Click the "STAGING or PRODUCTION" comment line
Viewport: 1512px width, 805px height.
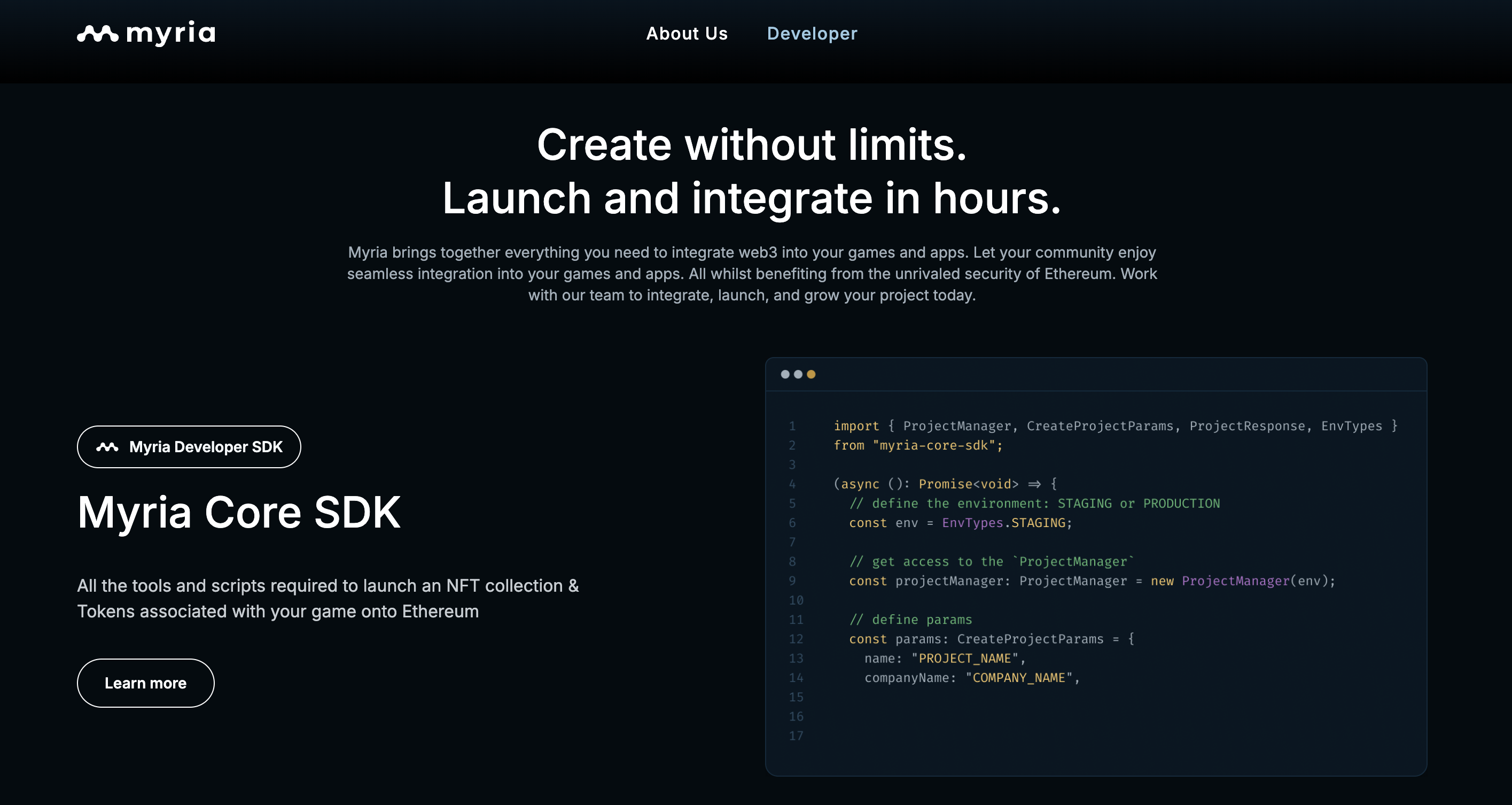coord(1034,504)
